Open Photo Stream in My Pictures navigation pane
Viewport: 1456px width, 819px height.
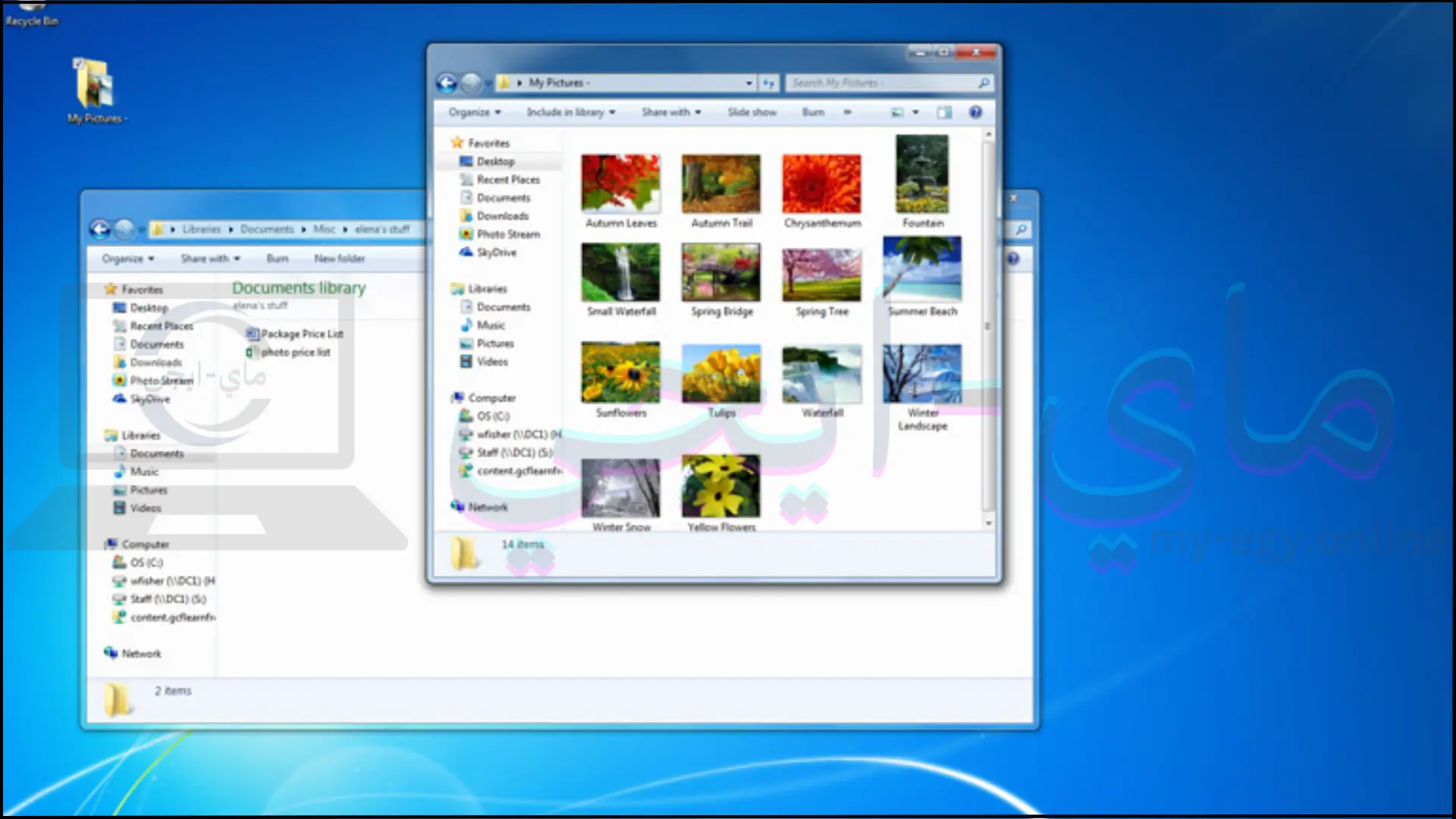(500, 234)
